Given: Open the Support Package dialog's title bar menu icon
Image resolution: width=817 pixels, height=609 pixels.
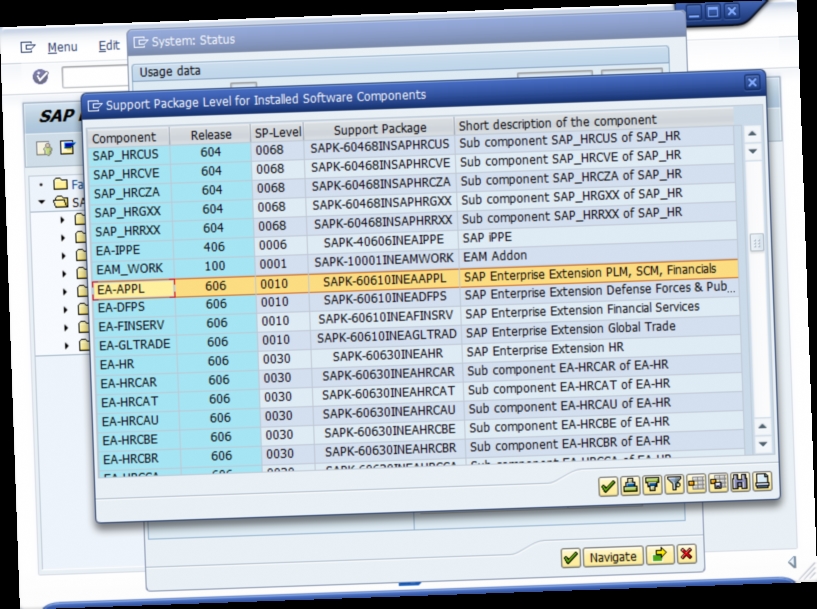Looking at the screenshot, I should coord(94,106).
